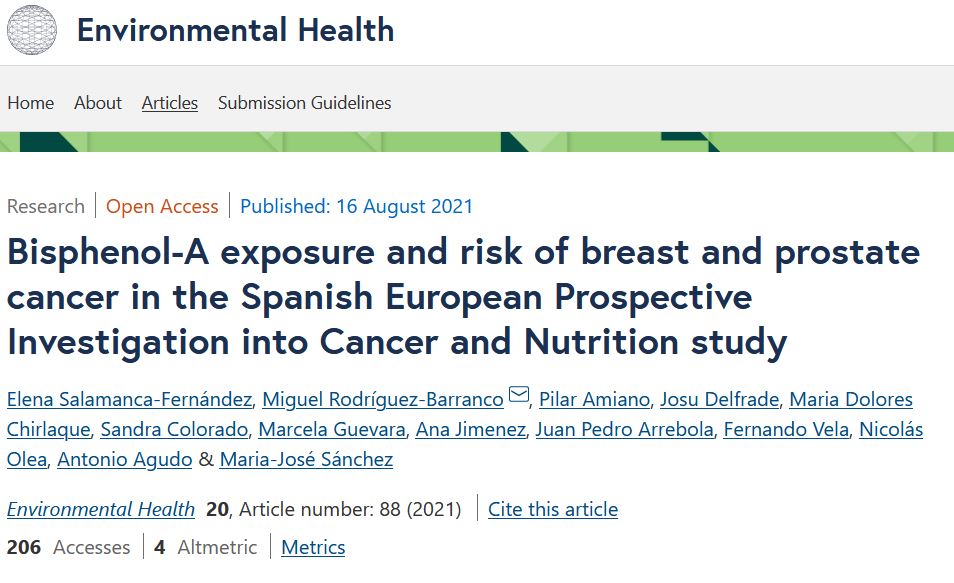Select author Antonio Agudo
Image resolution: width=954 pixels, height=583 pixels.
pyautogui.click(x=125, y=460)
